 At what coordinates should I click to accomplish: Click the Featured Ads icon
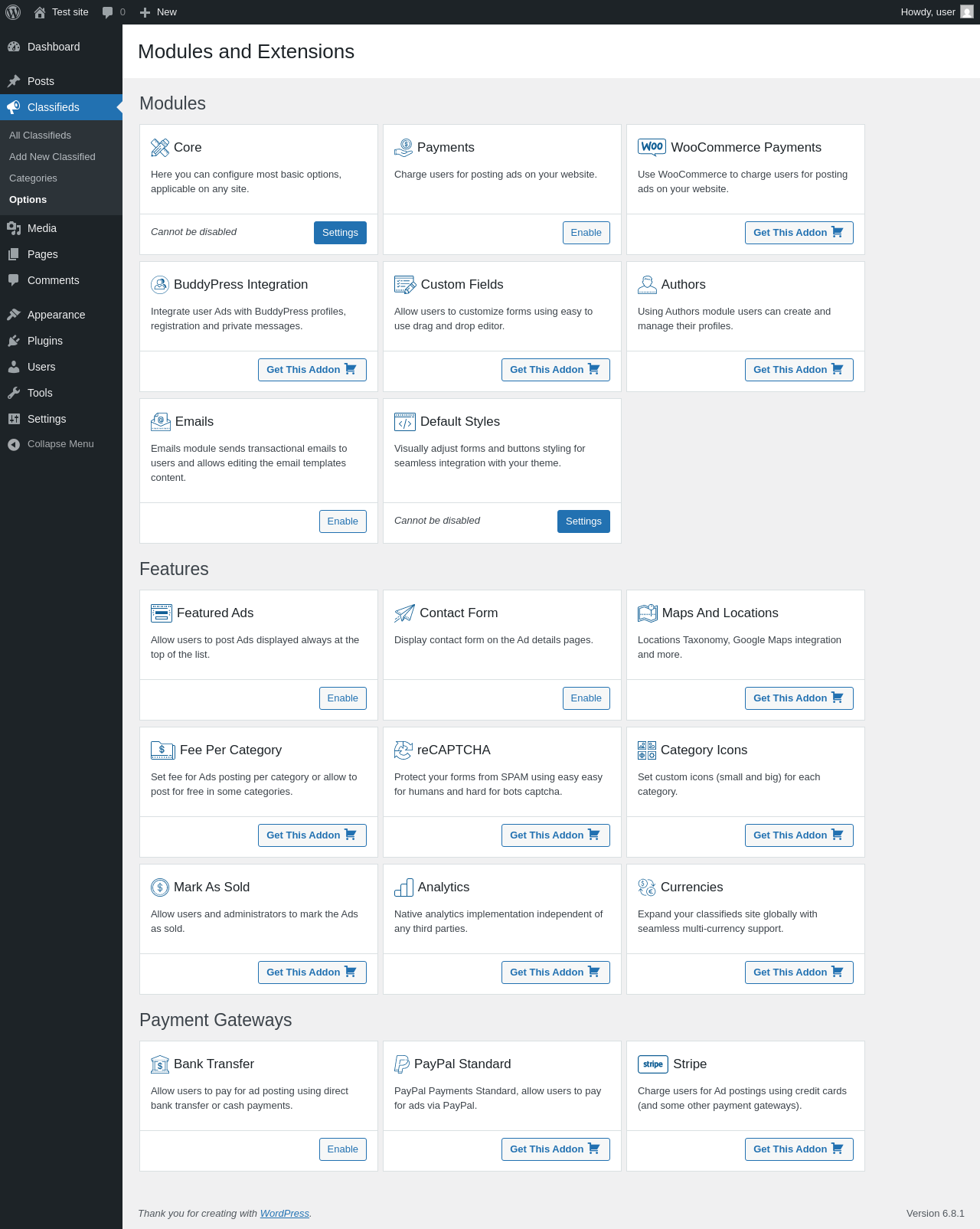pyautogui.click(x=162, y=613)
